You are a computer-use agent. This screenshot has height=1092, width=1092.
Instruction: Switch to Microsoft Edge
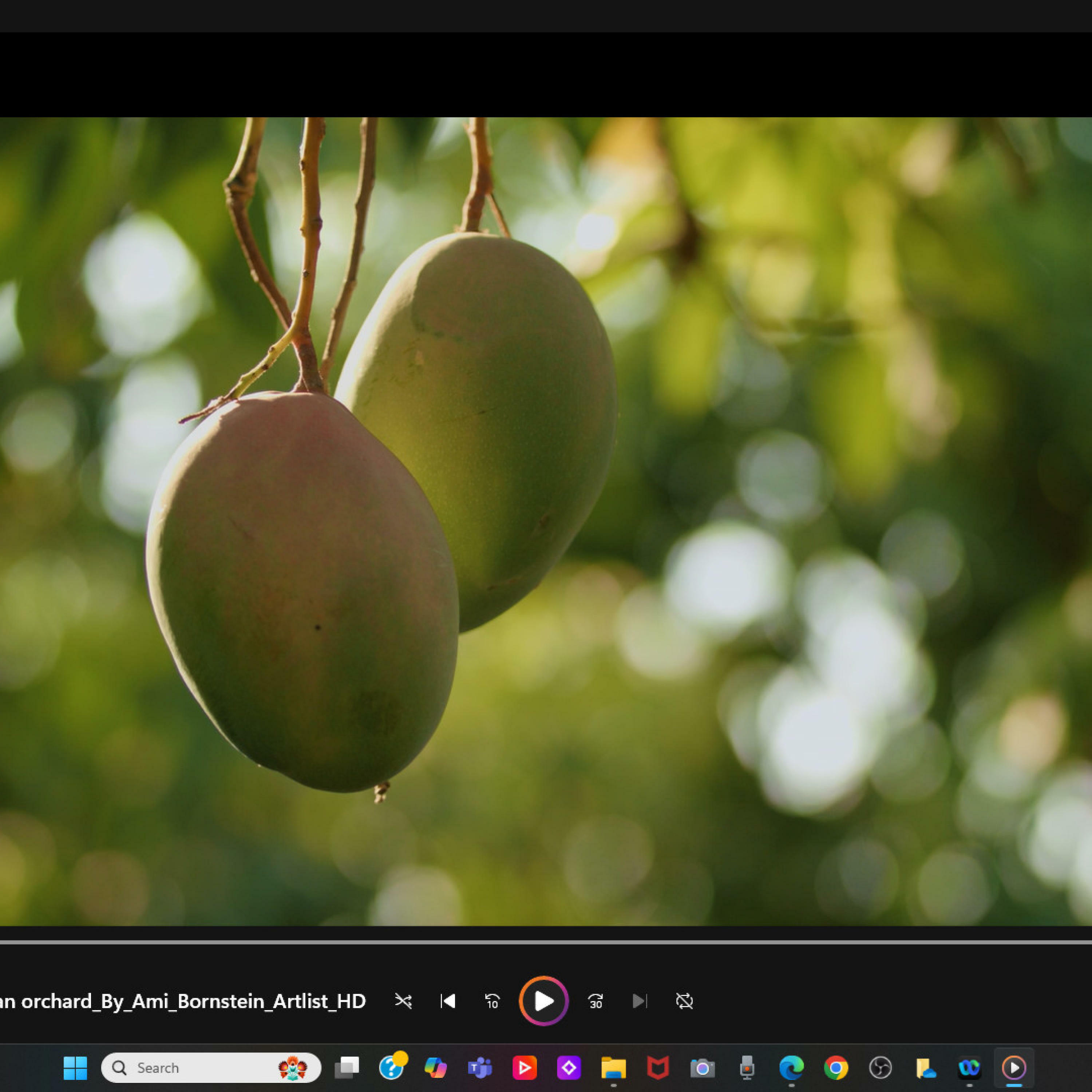click(x=791, y=1068)
